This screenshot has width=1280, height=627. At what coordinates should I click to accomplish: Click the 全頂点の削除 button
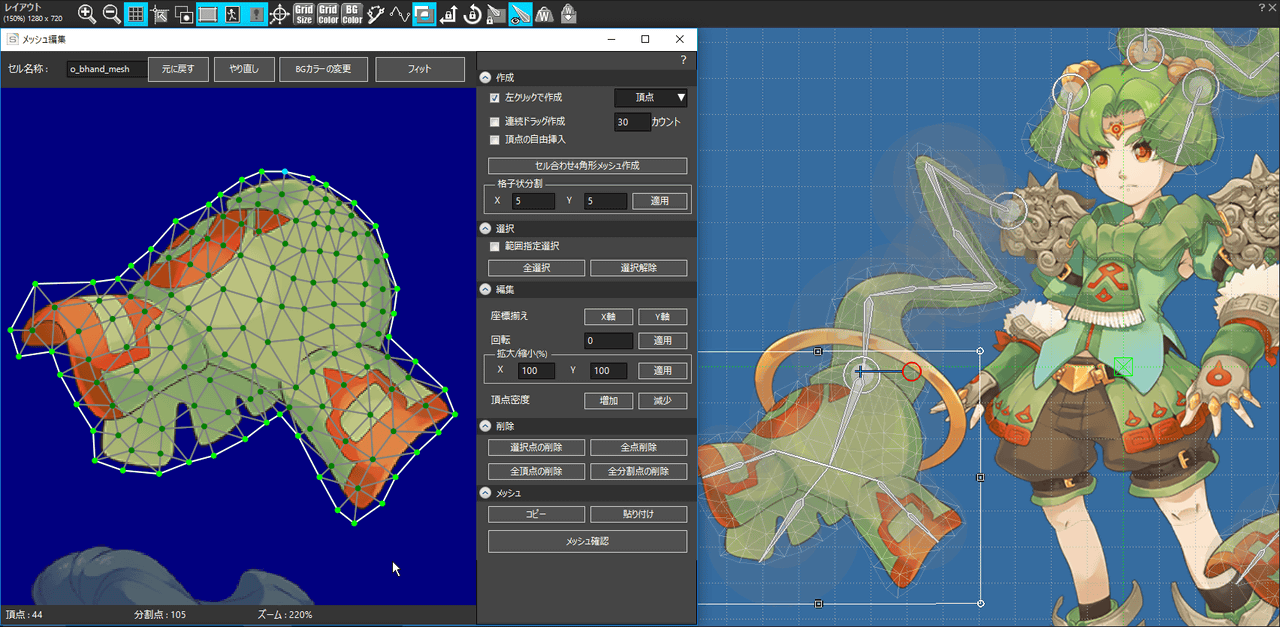(x=537, y=471)
